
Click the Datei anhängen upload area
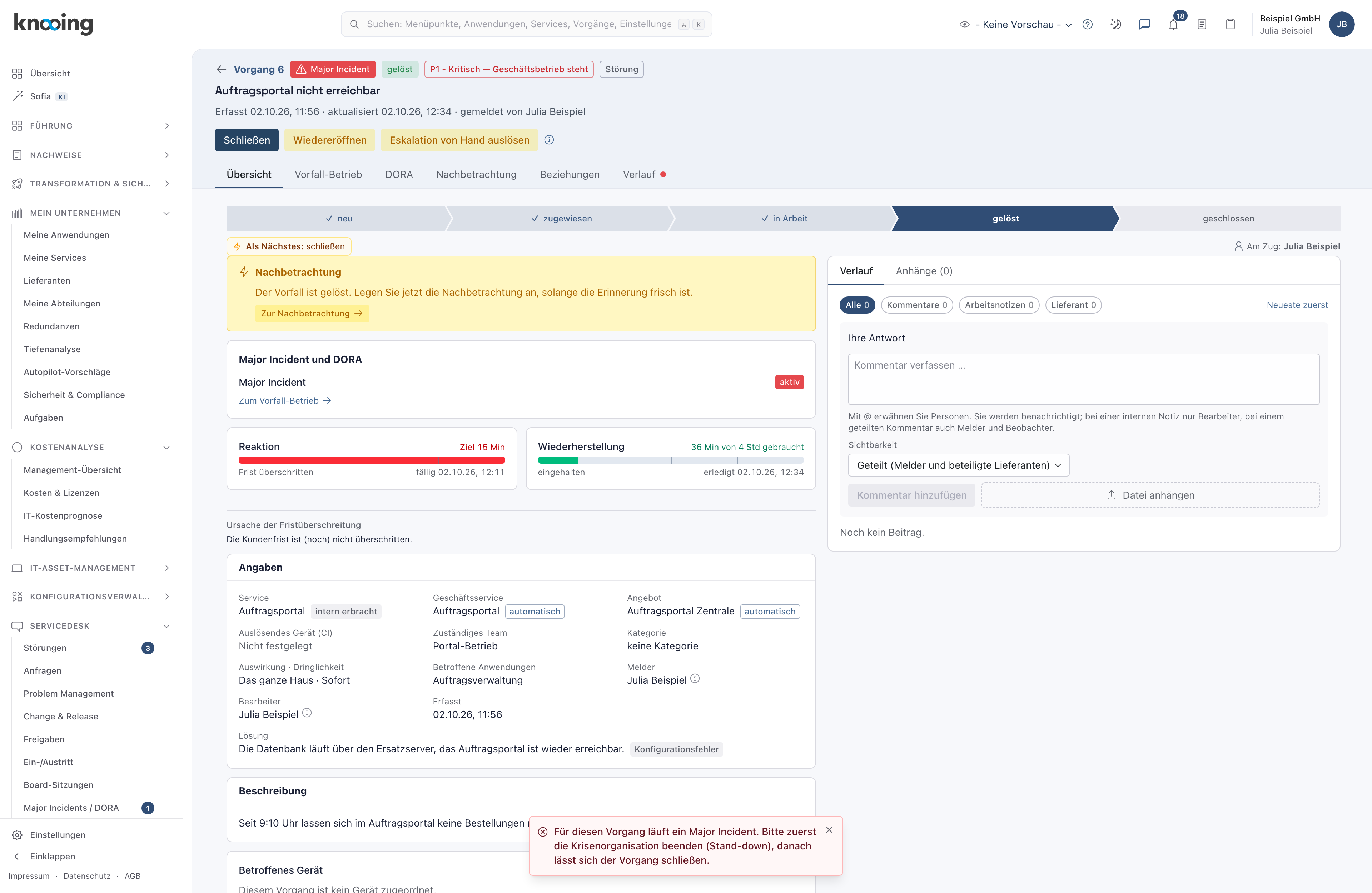(x=1150, y=495)
